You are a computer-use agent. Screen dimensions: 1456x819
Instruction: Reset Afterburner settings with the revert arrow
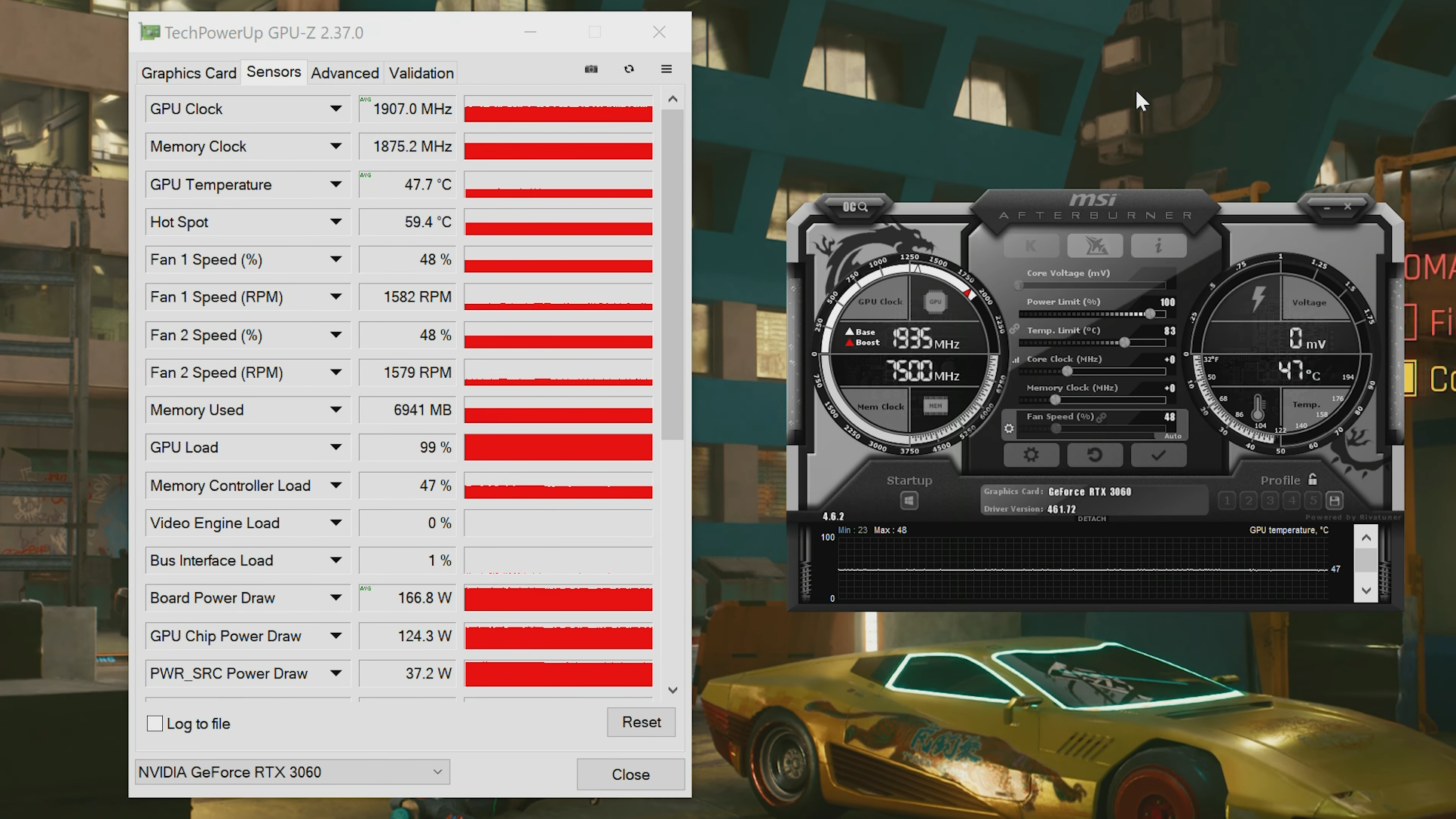click(x=1095, y=455)
